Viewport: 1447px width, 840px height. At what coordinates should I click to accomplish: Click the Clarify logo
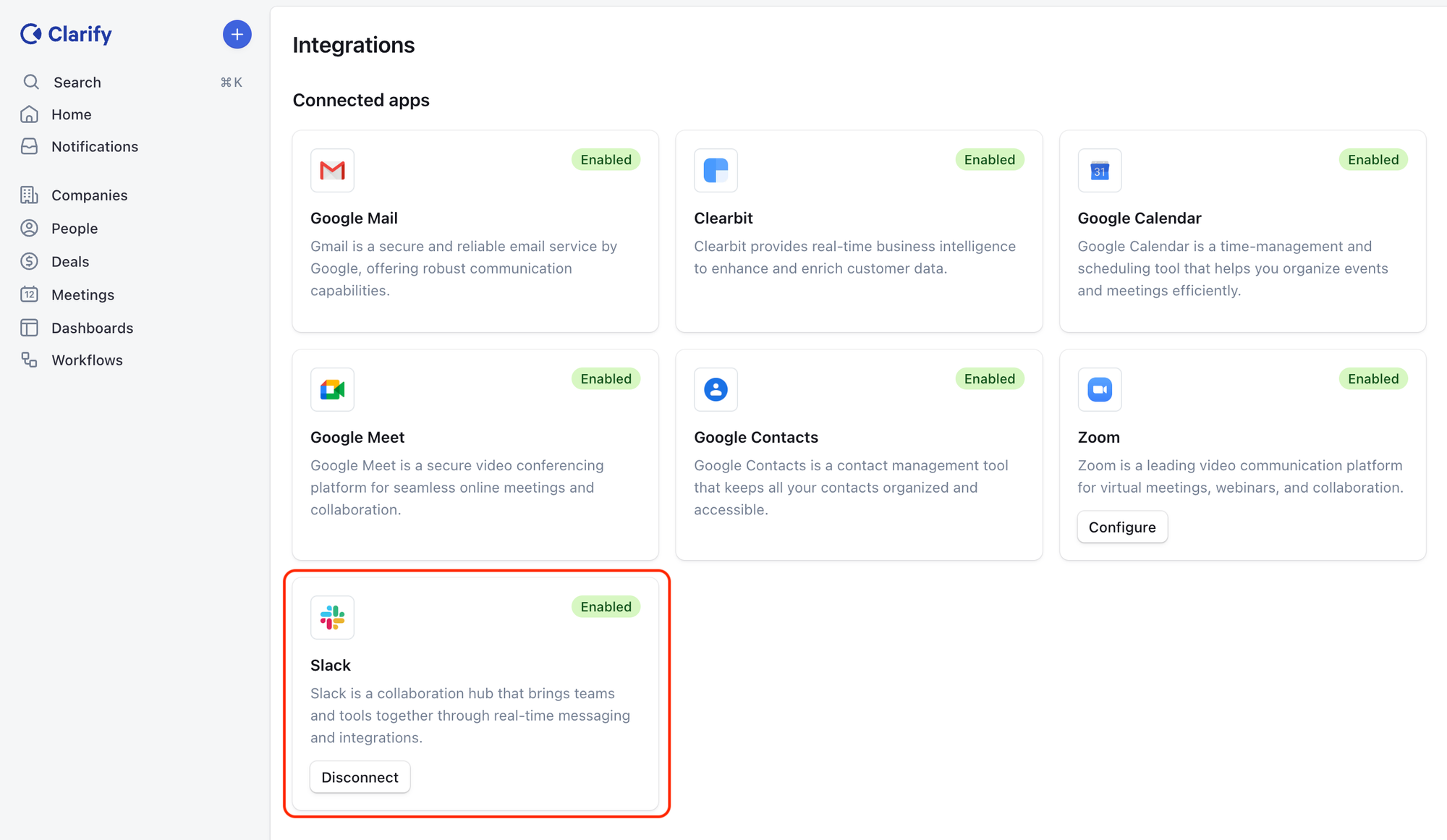coord(66,34)
